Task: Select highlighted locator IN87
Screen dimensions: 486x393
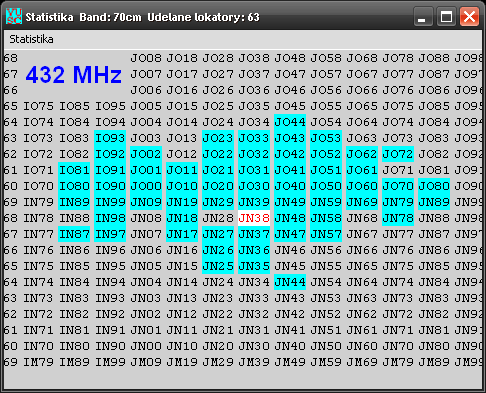Action: pyautogui.click(x=74, y=234)
